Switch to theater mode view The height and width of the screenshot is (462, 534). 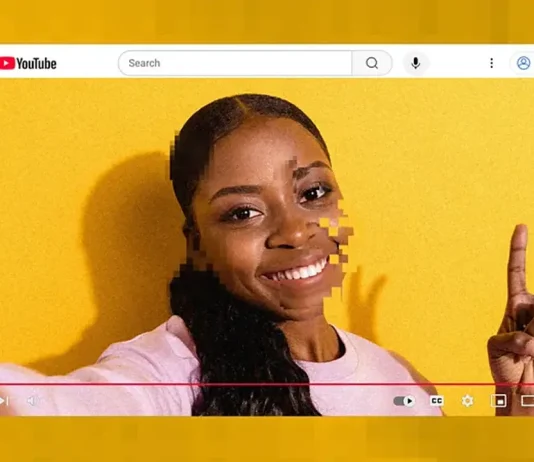click(528, 401)
